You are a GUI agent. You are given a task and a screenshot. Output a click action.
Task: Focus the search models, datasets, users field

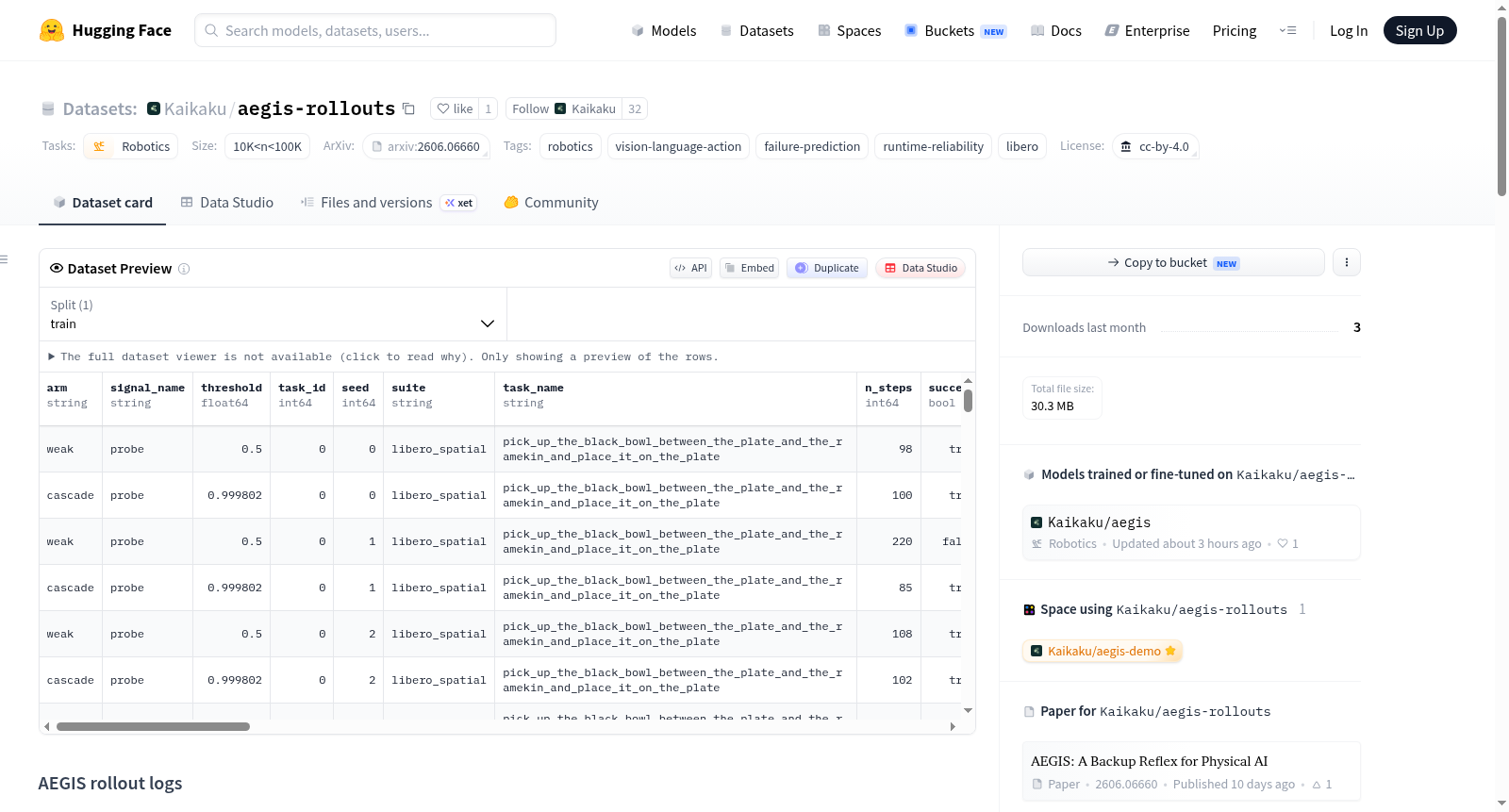[x=375, y=30]
